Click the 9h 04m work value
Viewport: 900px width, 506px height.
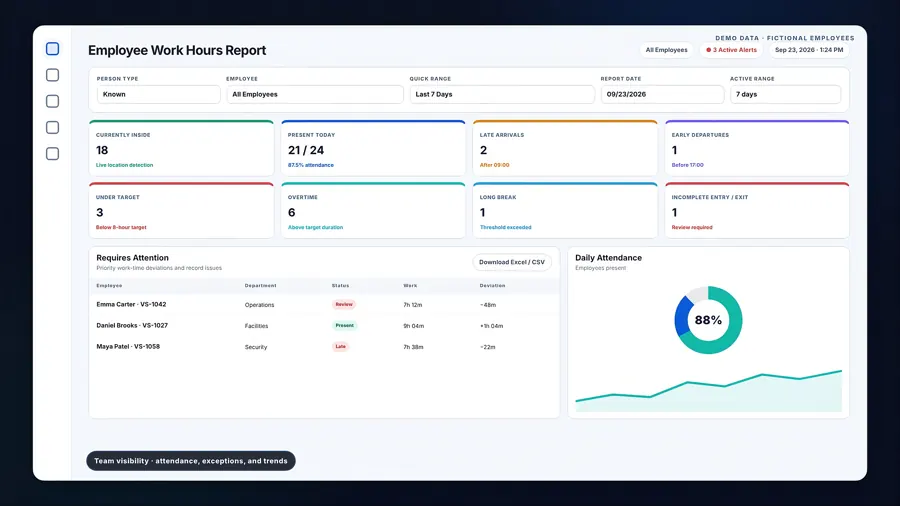tap(413, 326)
